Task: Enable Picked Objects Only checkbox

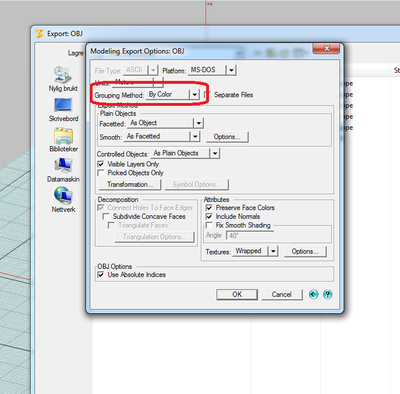Action: [101, 173]
